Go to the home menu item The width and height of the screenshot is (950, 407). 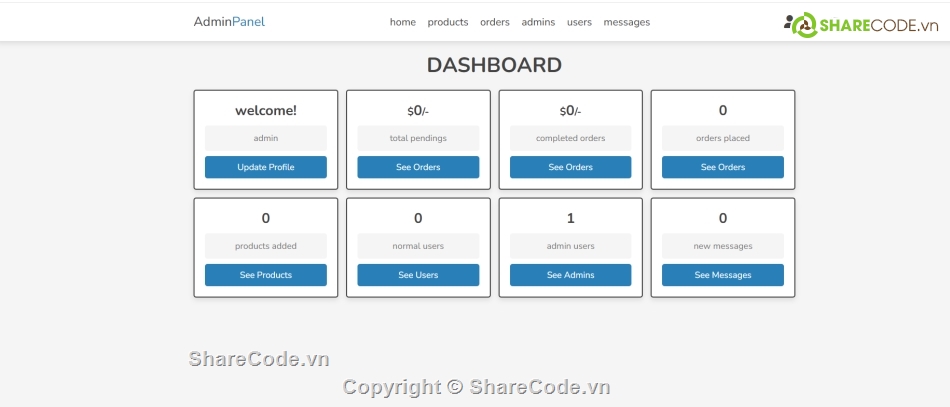click(x=402, y=22)
